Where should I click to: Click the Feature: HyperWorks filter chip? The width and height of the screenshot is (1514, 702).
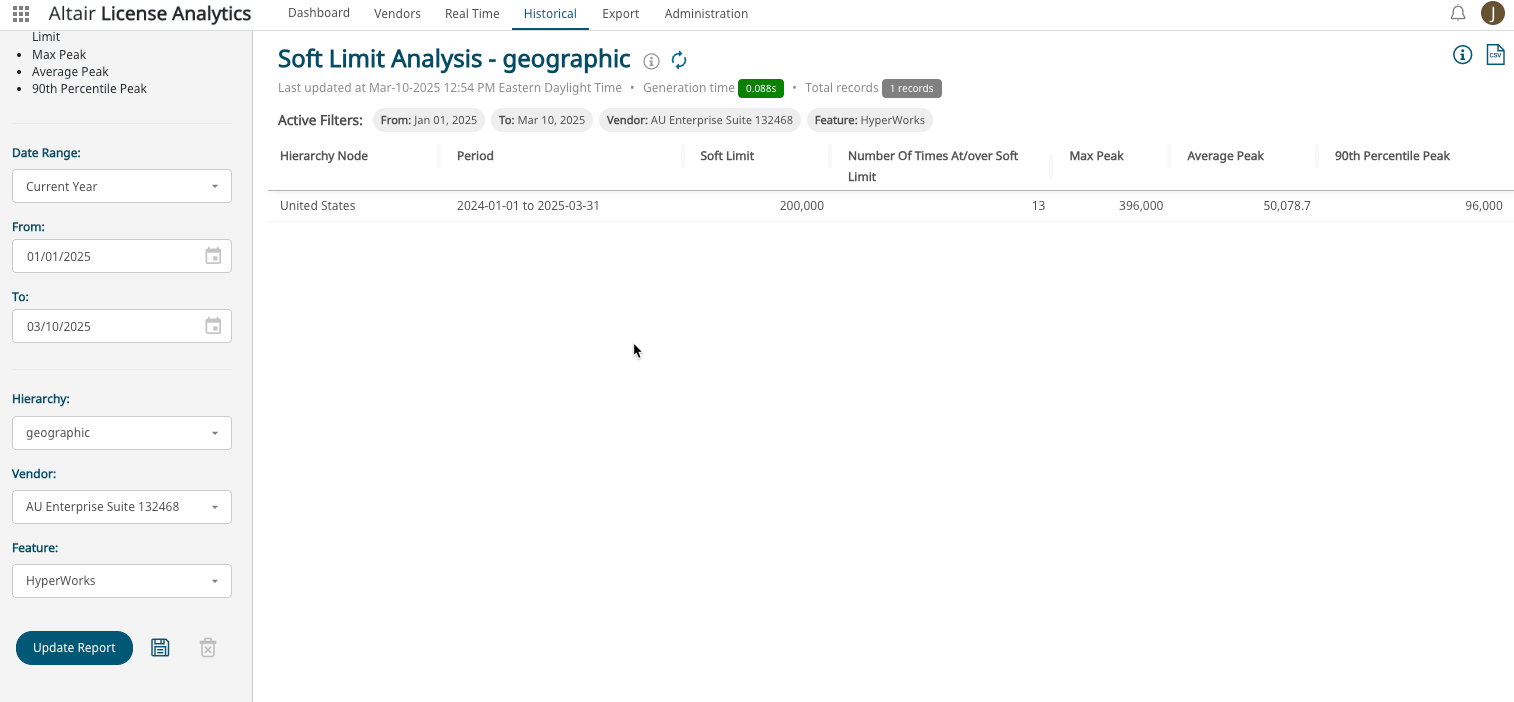870,120
